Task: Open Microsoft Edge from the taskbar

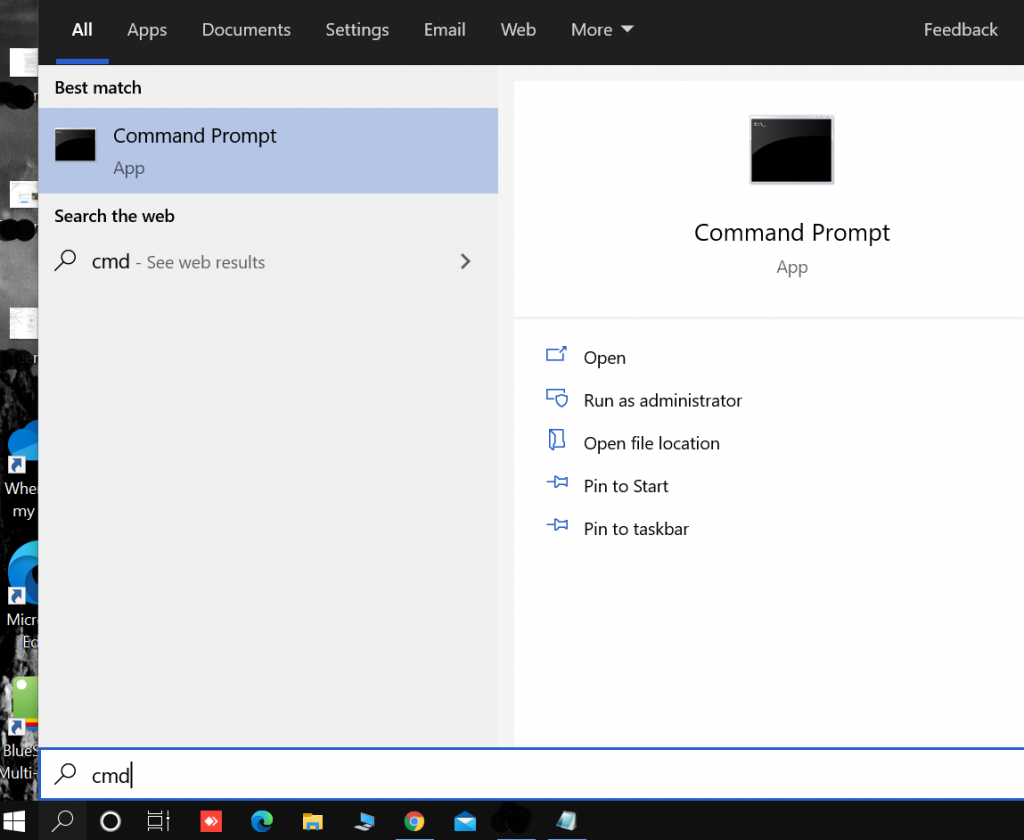Action: (262, 821)
